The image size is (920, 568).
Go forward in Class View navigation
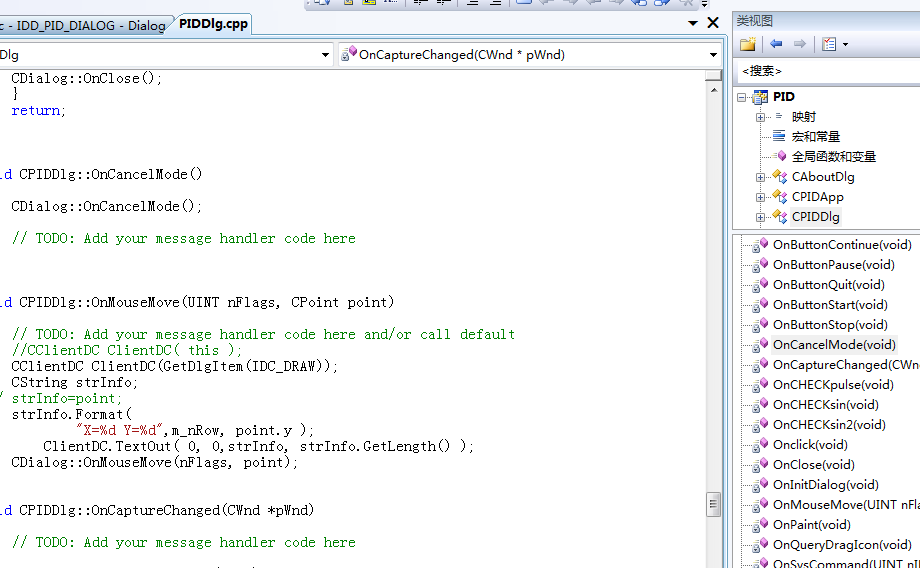click(x=799, y=44)
